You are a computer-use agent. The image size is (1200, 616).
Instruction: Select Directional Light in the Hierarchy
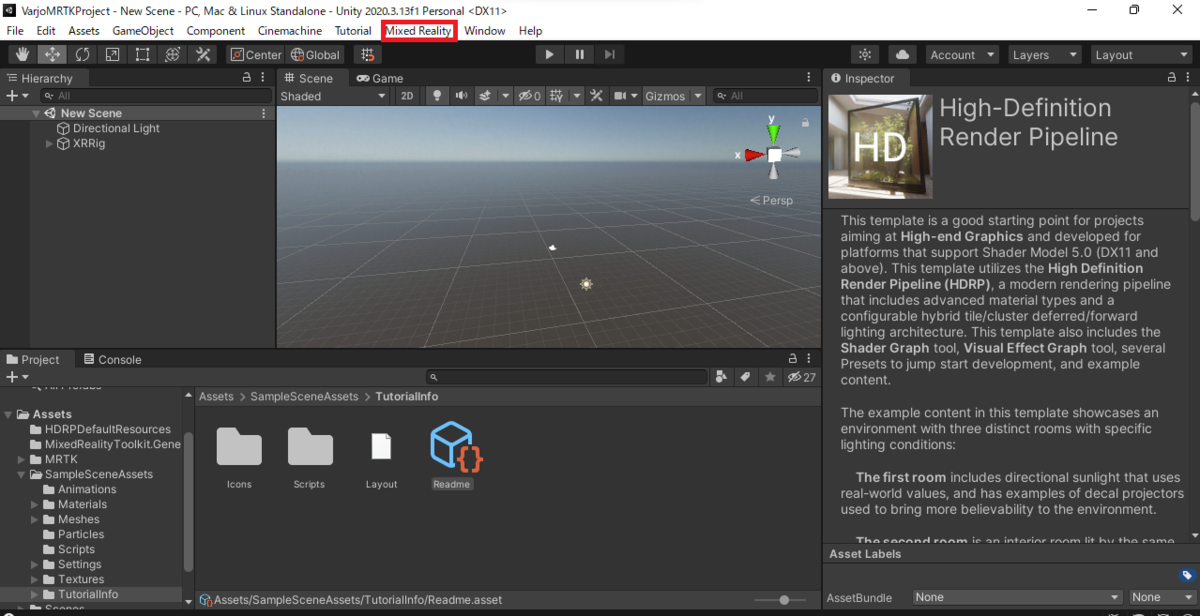pos(116,128)
